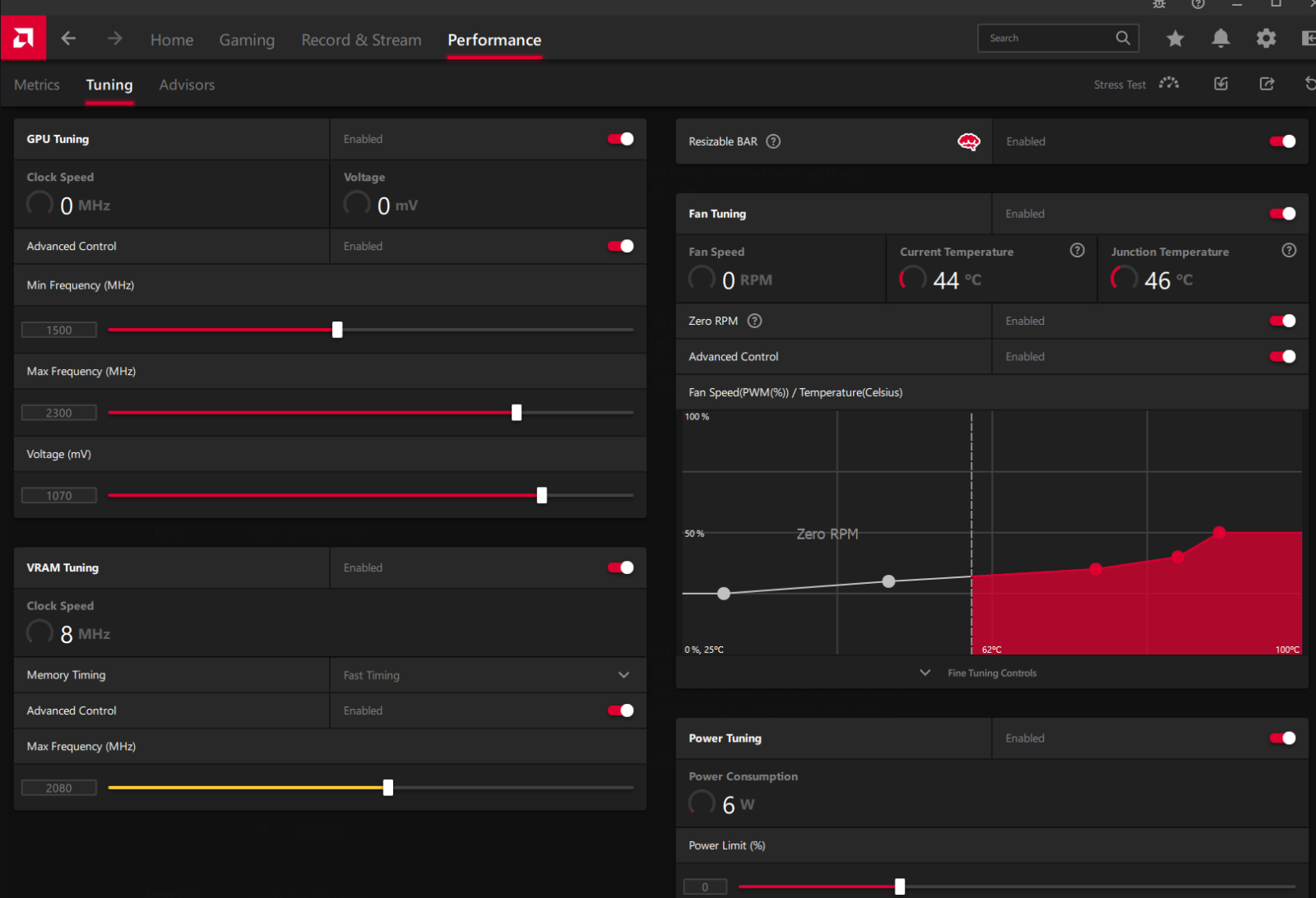Disable the Resizable BAR toggle
1316x898 pixels.
pos(1283,141)
